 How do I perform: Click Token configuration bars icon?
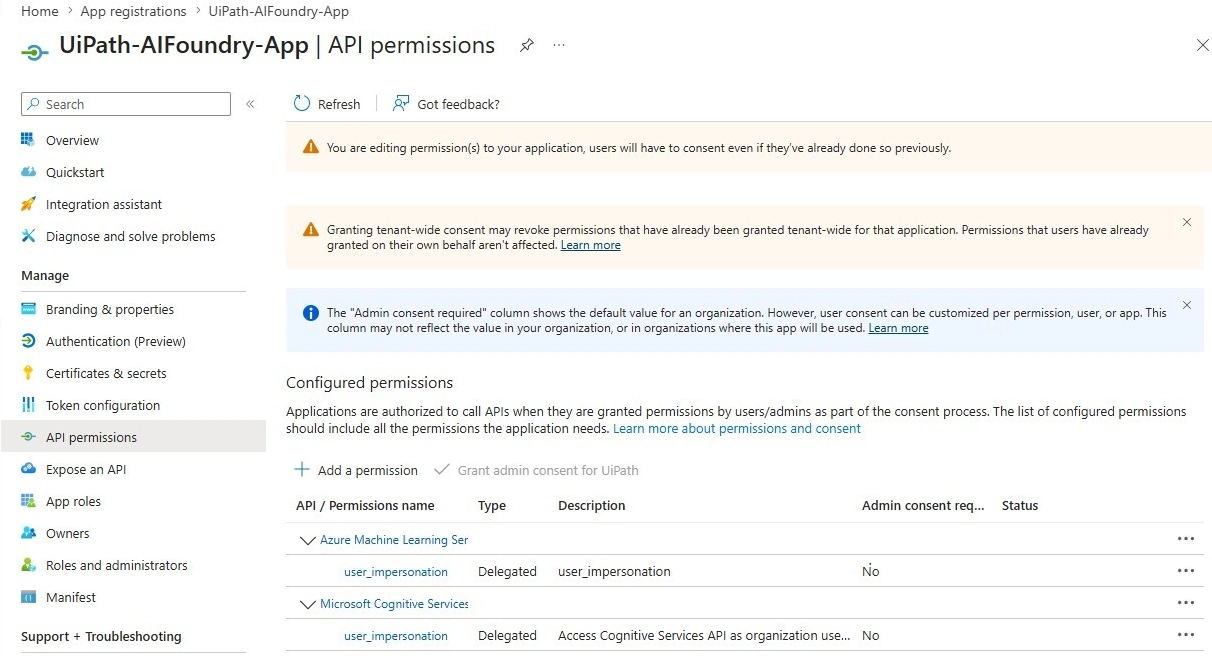[x=28, y=405]
